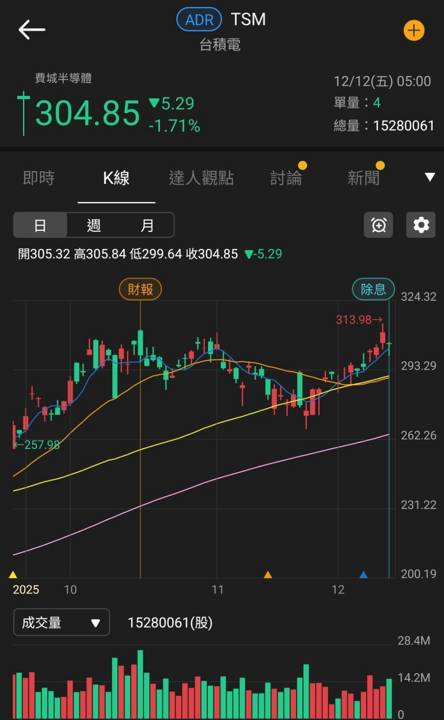Image resolution: width=444 pixels, height=720 pixels.
Task: Select the 日 daily interval
Action: 40,225
